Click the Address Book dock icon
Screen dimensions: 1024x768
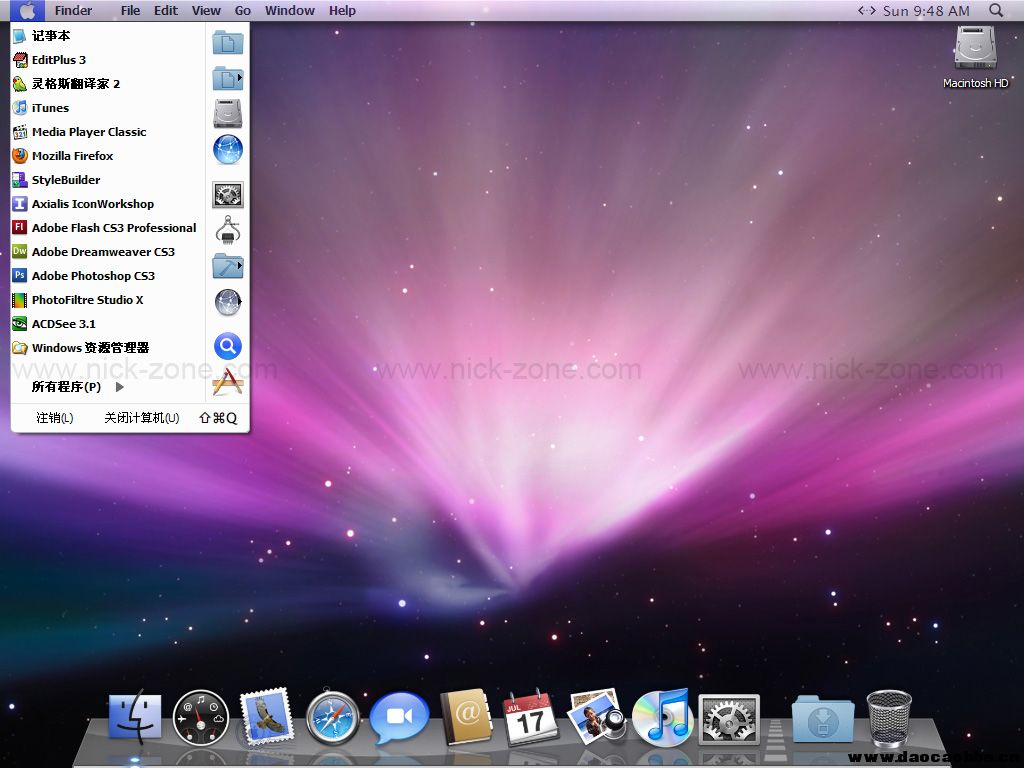pos(466,717)
